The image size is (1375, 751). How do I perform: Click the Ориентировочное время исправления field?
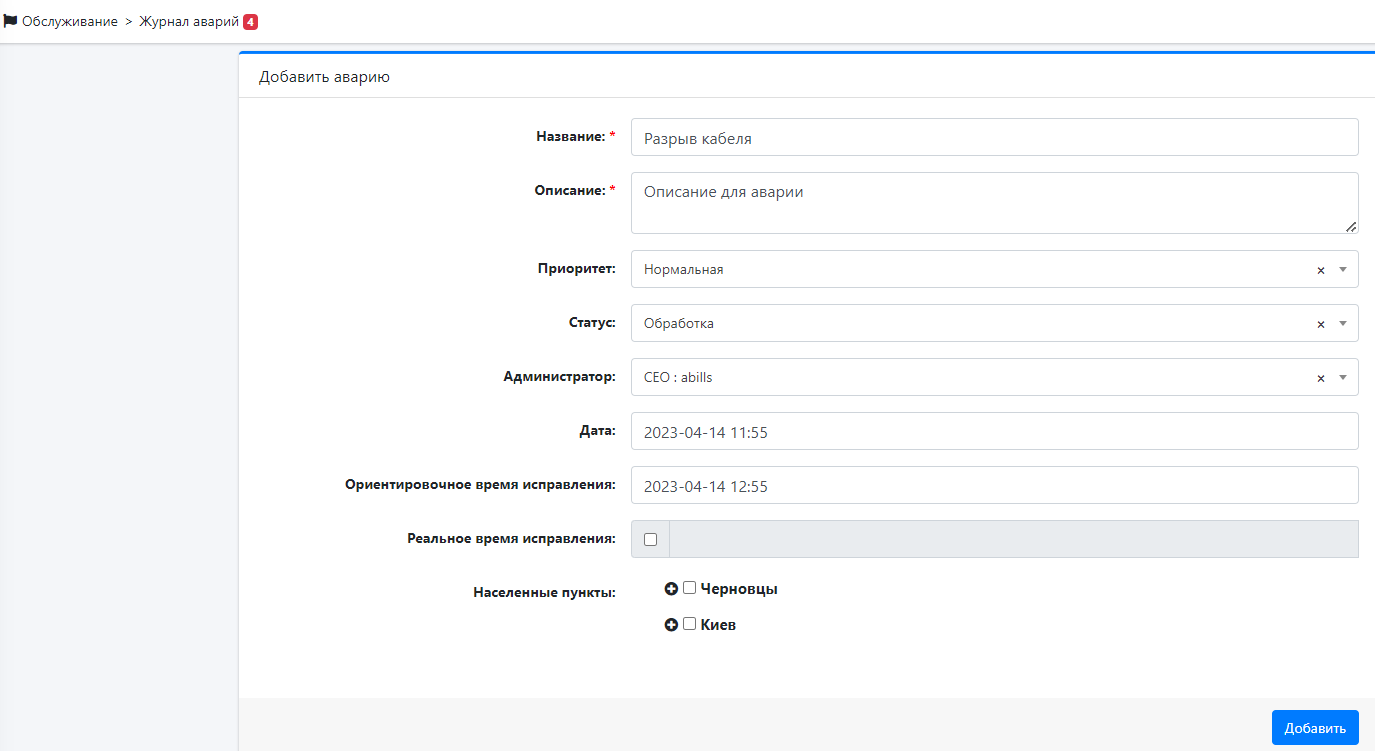(994, 486)
